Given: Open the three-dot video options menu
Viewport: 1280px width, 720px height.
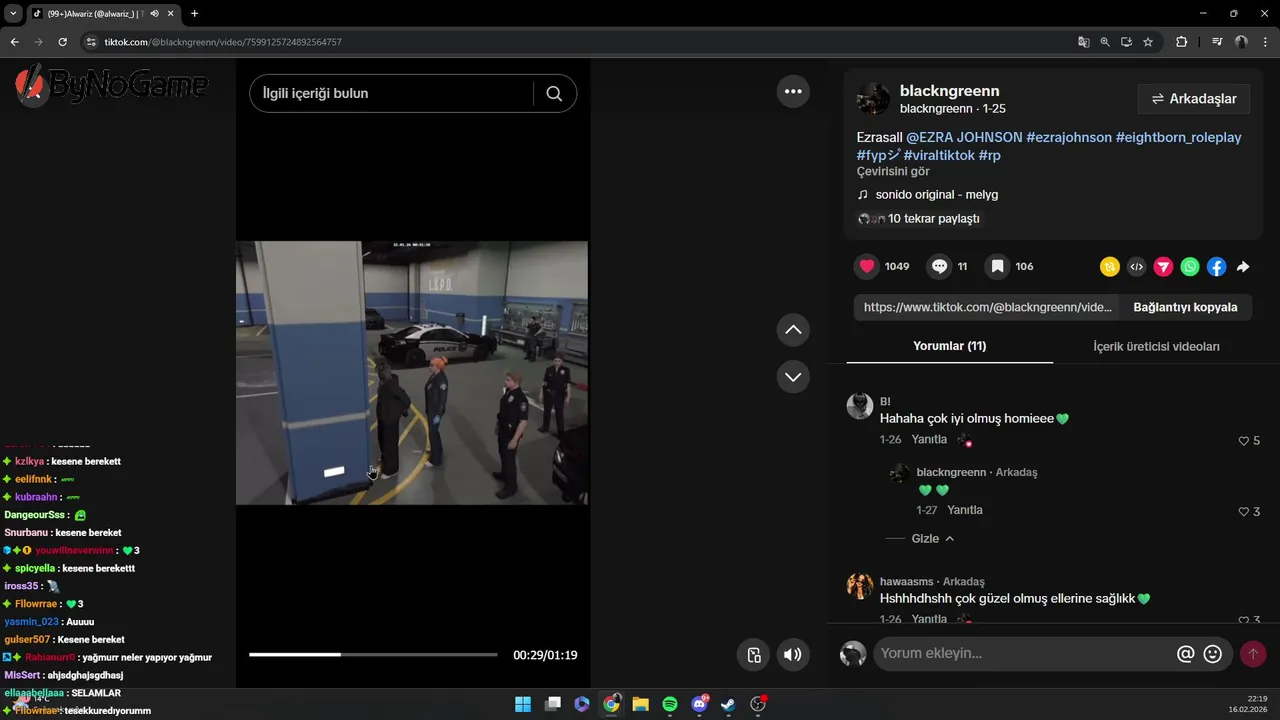Looking at the screenshot, I should point(793,91).
